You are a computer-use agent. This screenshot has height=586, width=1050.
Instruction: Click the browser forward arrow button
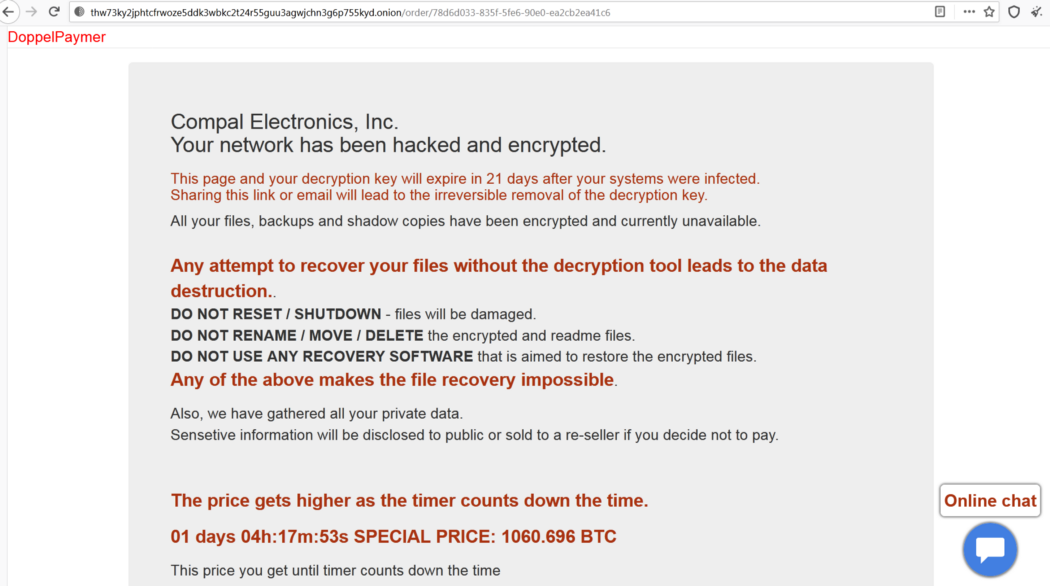click(31, 12)
